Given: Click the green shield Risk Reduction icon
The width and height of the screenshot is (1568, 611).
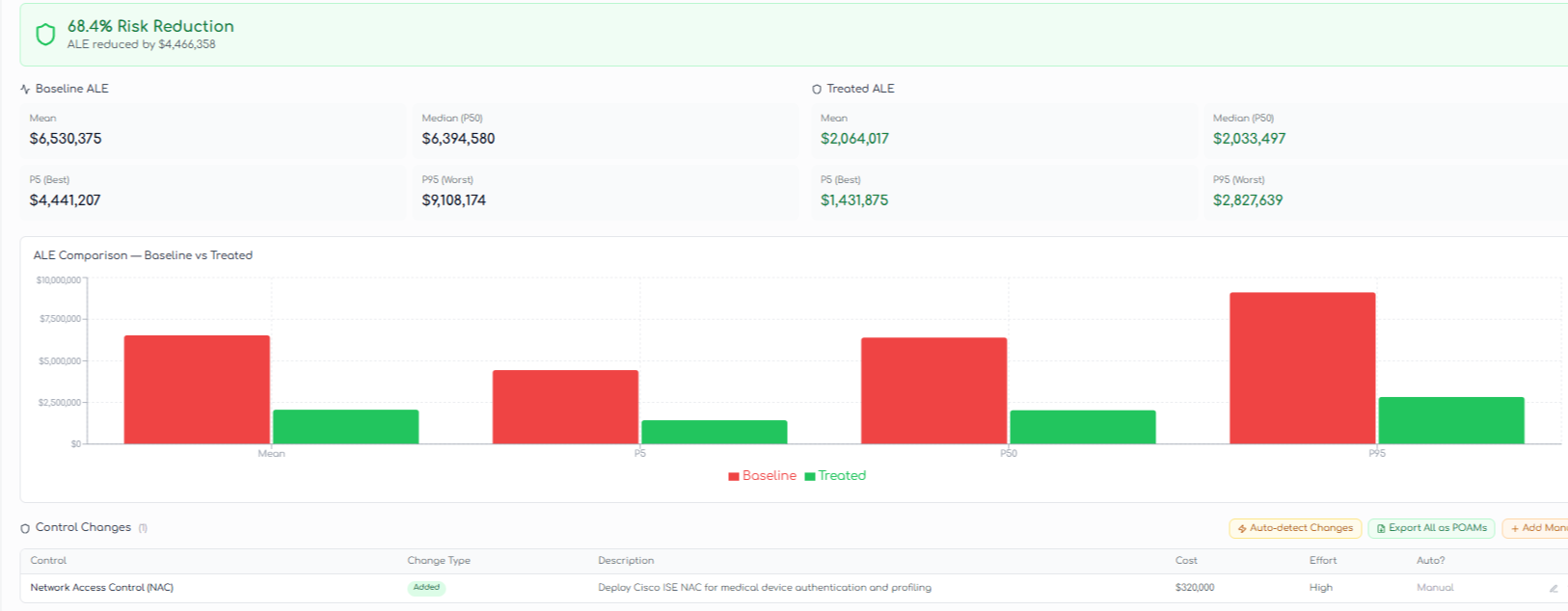Looking at the screenshot, I should click(45, 35).
